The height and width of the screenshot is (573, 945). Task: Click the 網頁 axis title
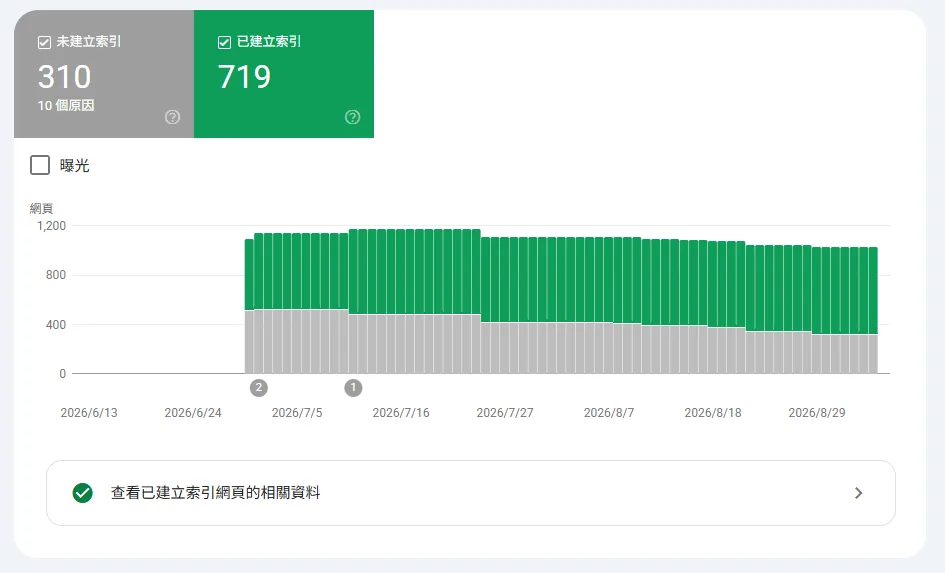(x=42, y=208)
